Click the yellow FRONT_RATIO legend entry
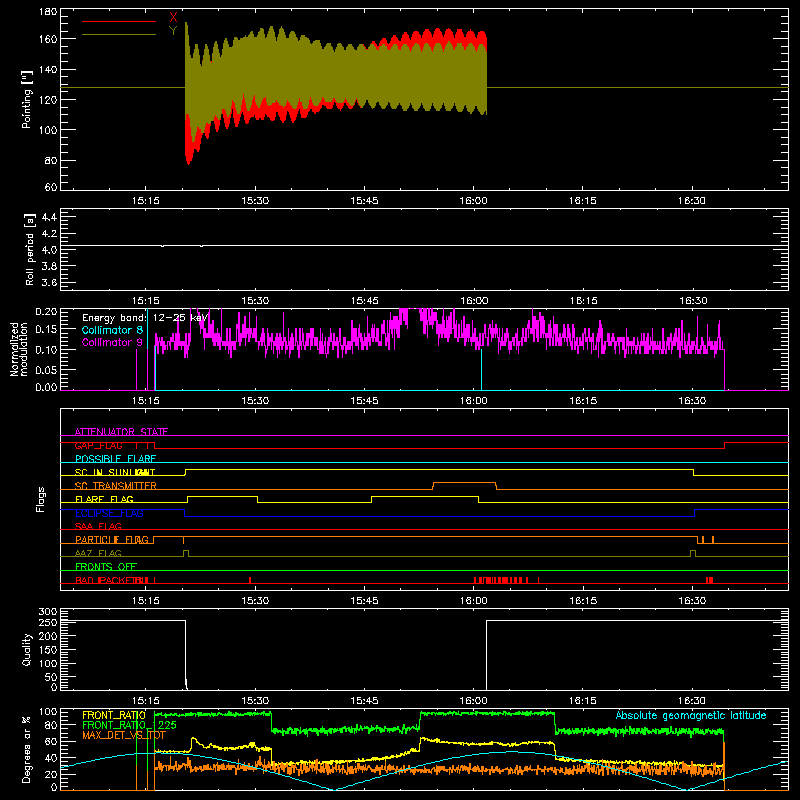 click(x=114, y=715)
